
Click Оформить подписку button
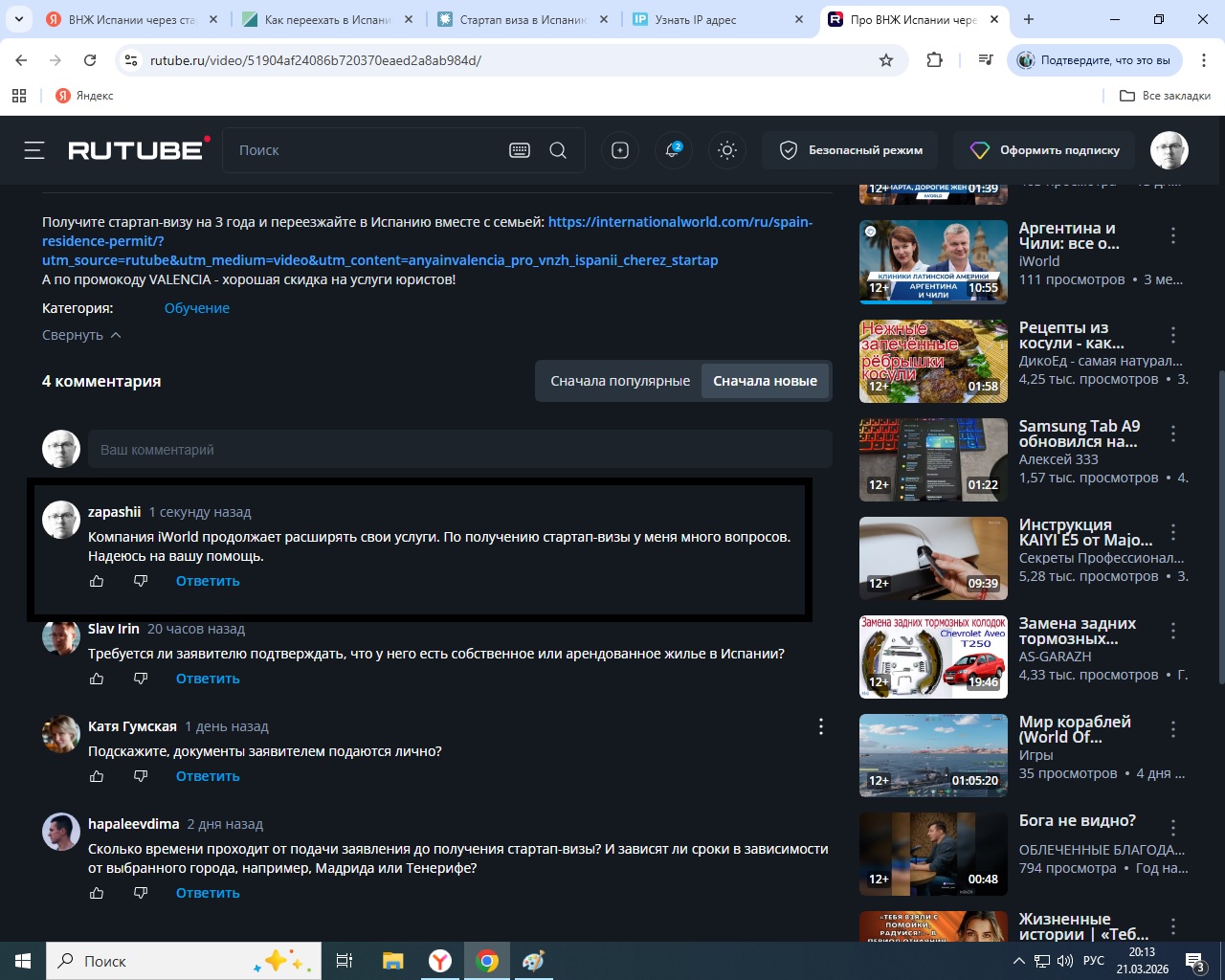(x=1045, y=150)
